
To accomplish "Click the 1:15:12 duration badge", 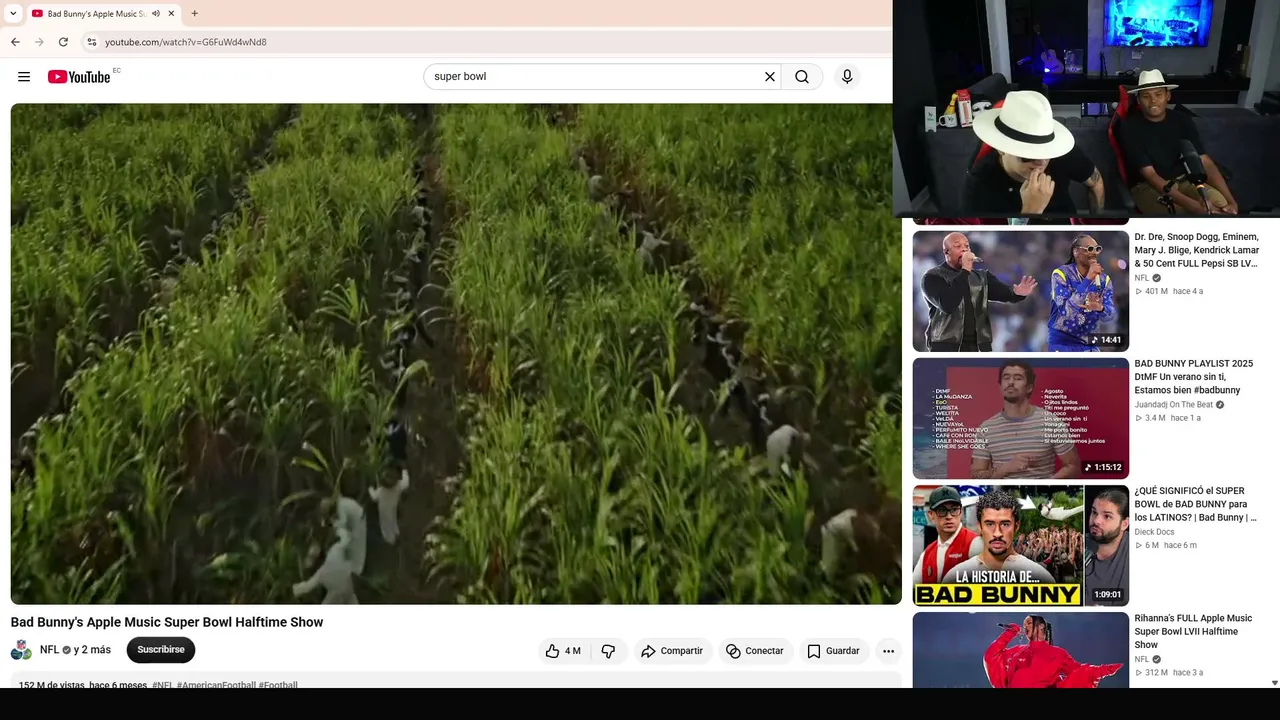I will pos(1103,467).
